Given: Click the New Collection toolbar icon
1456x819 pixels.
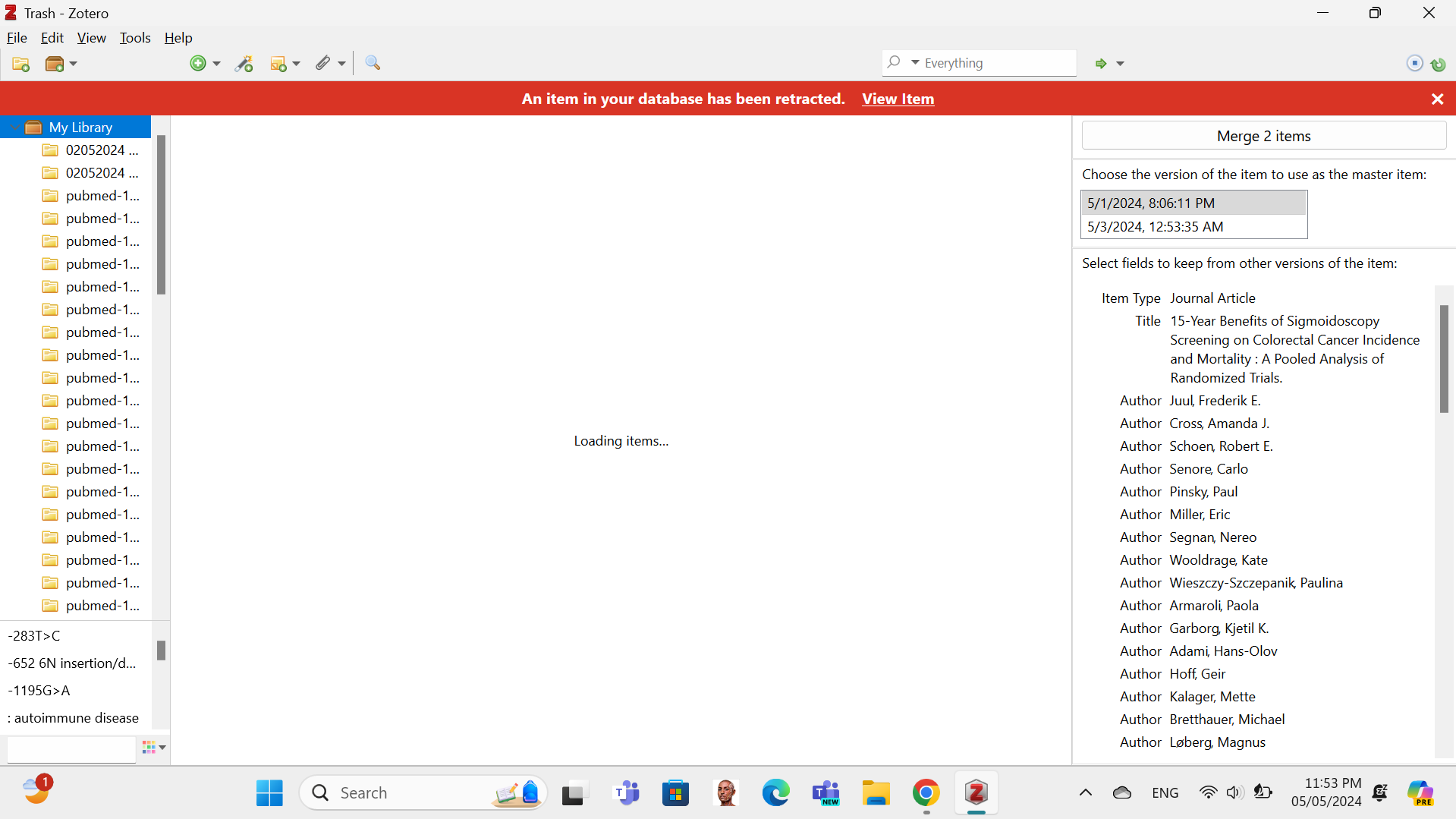Looking at the screenshot, I should click(21, 64).
